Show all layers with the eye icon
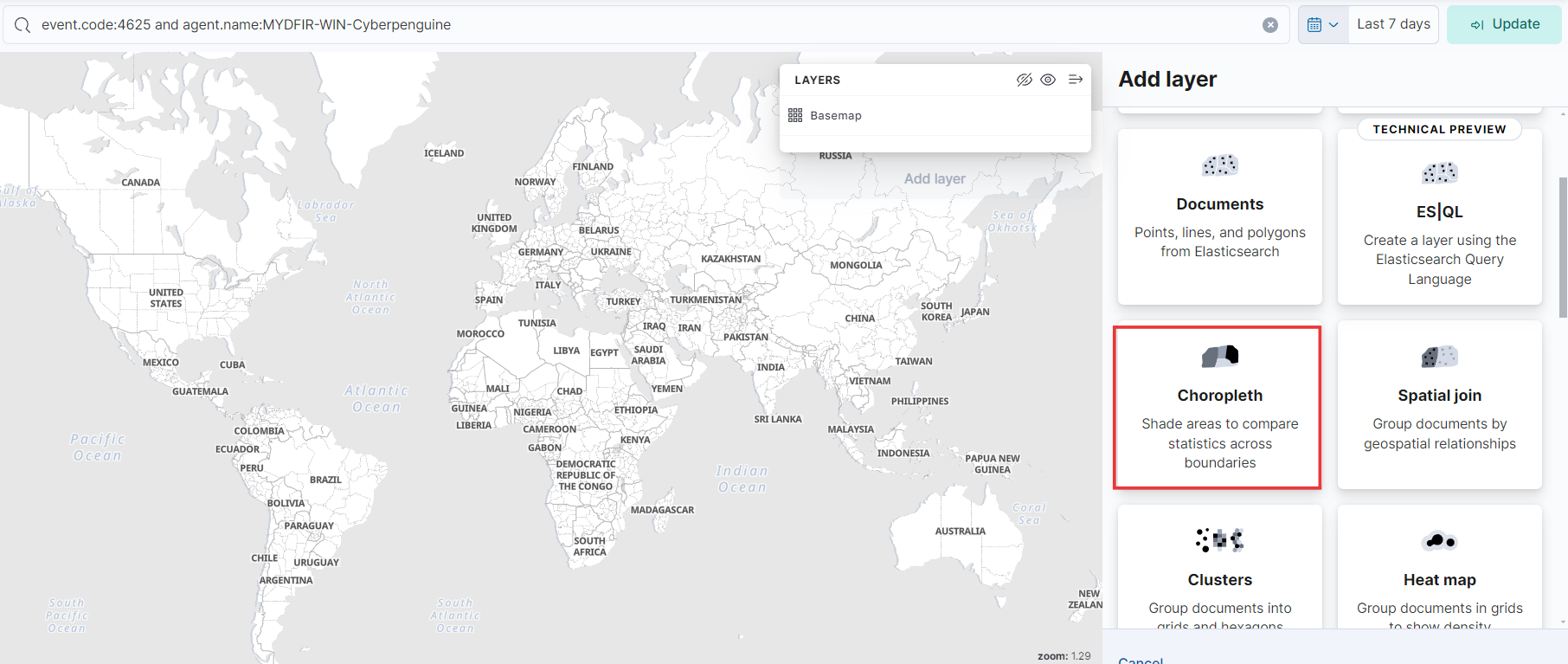The width and height of the screenshot is (1568, 664). point(1048,80)
